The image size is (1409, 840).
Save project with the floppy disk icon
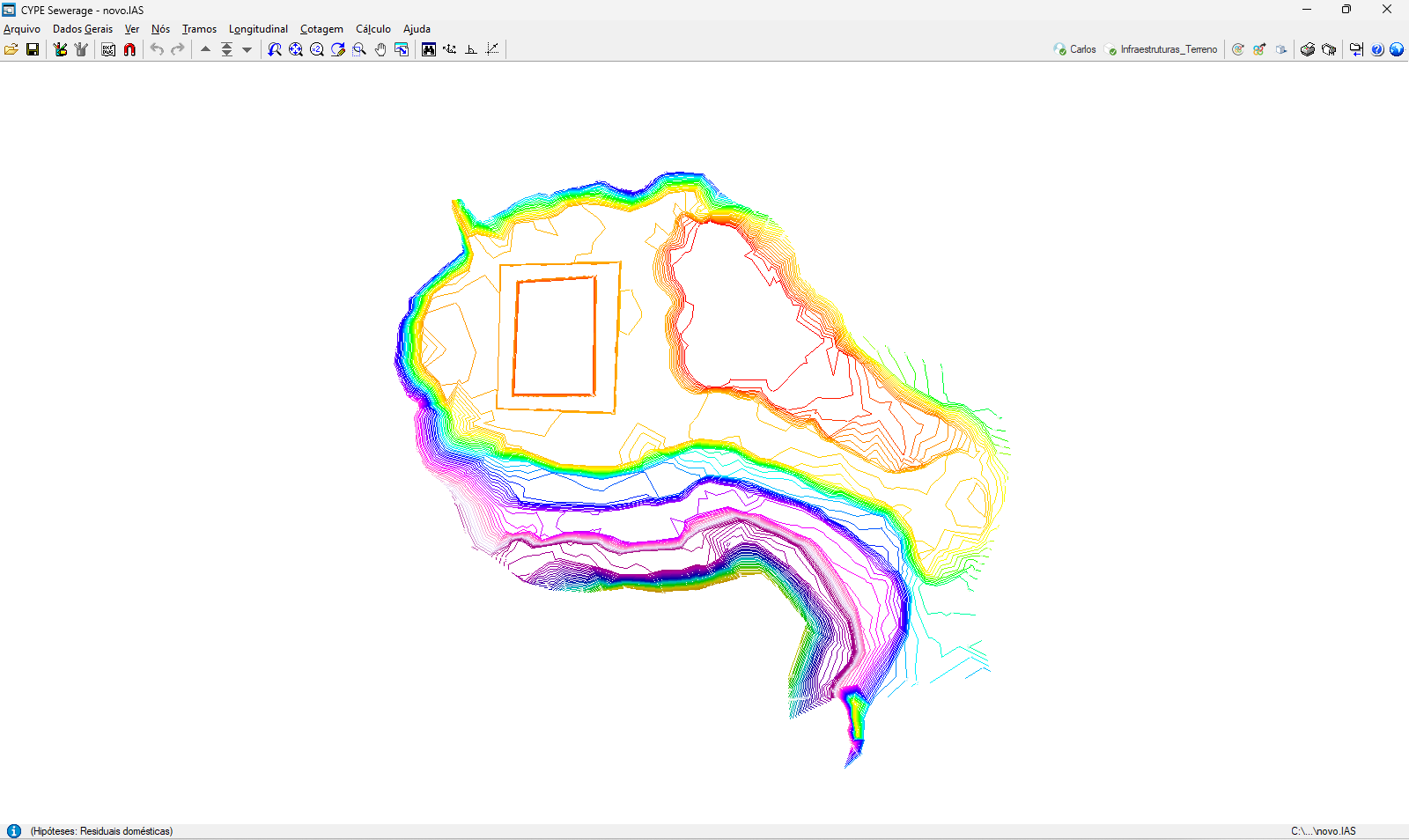tap(33, 49)
